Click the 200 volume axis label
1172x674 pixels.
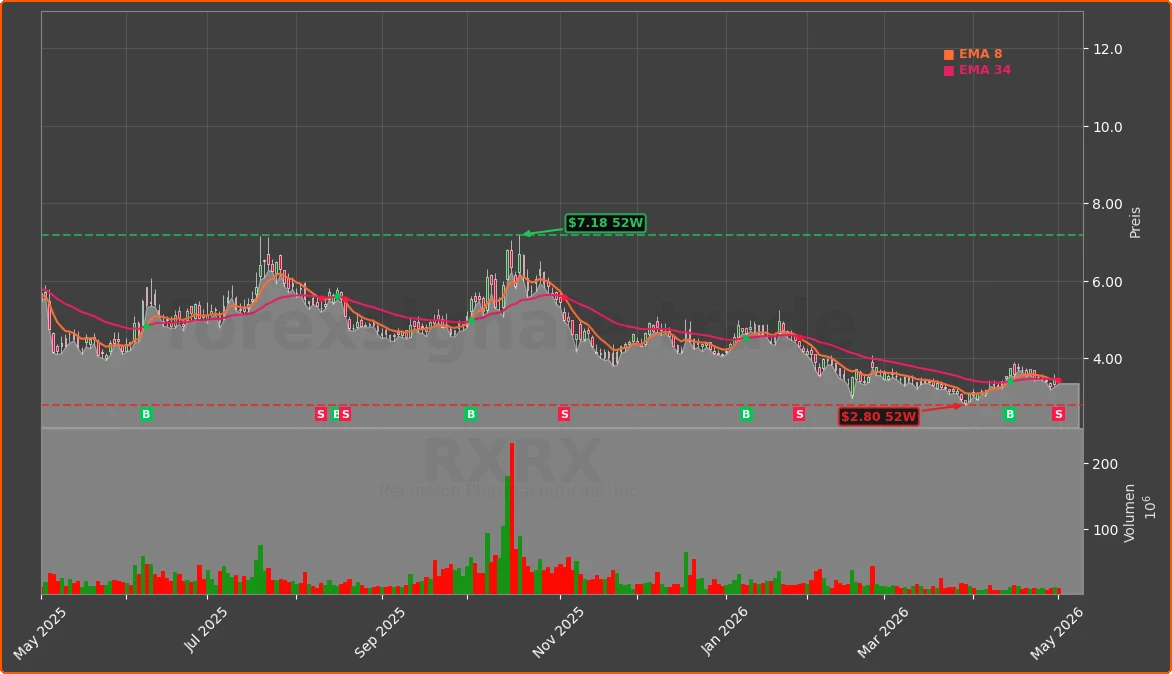click(x=1105, y=464)
